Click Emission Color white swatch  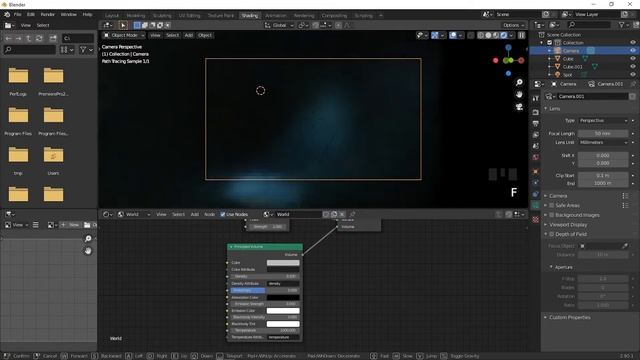pyautogui.click(x=283, y=311)
